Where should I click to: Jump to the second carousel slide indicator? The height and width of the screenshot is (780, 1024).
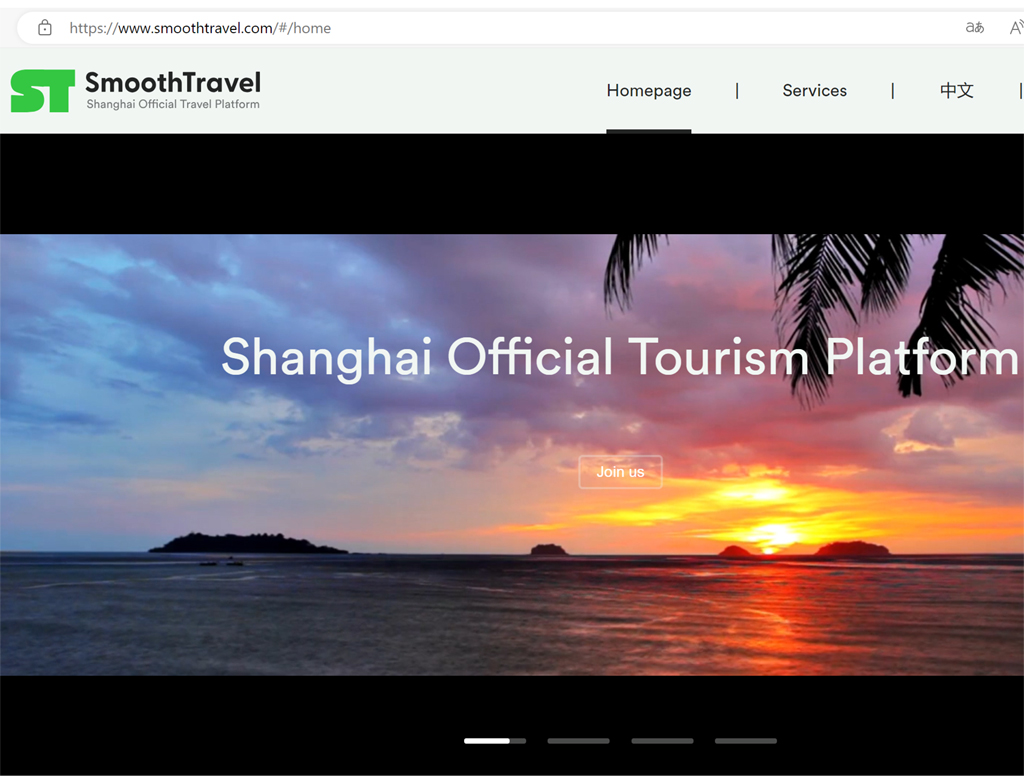click(578, 741)
